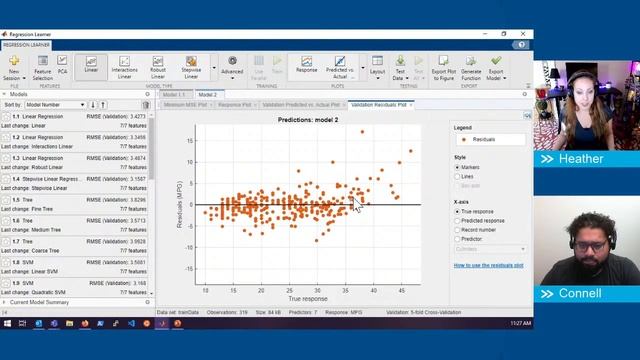Image resolution: width=640 pixels, height=360 pixels.
Task: Choose the Robust Linear model
Action: 158,67
